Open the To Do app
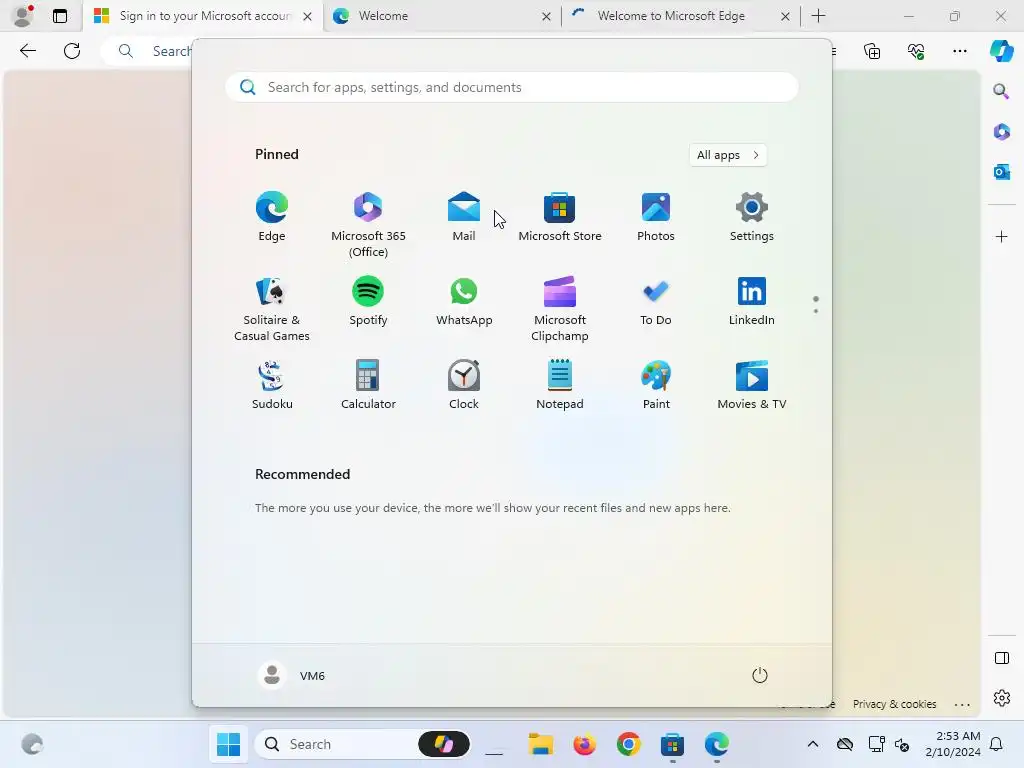 tap(656, 301)
